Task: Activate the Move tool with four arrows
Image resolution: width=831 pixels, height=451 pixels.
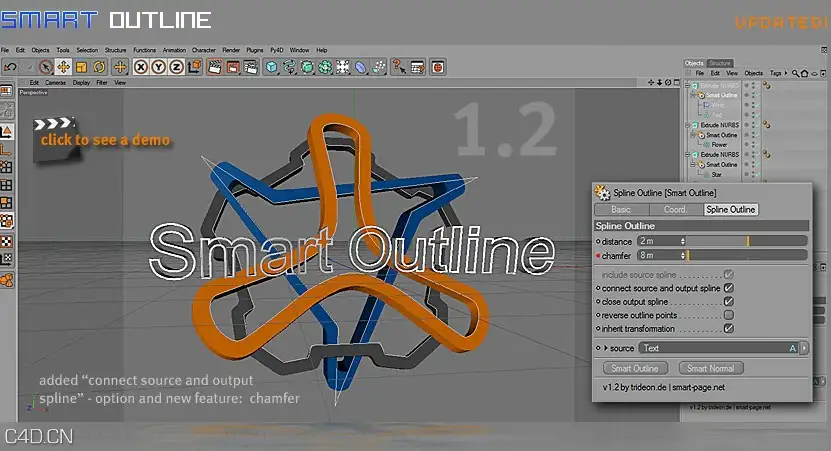Action: (x=64, y=67)
